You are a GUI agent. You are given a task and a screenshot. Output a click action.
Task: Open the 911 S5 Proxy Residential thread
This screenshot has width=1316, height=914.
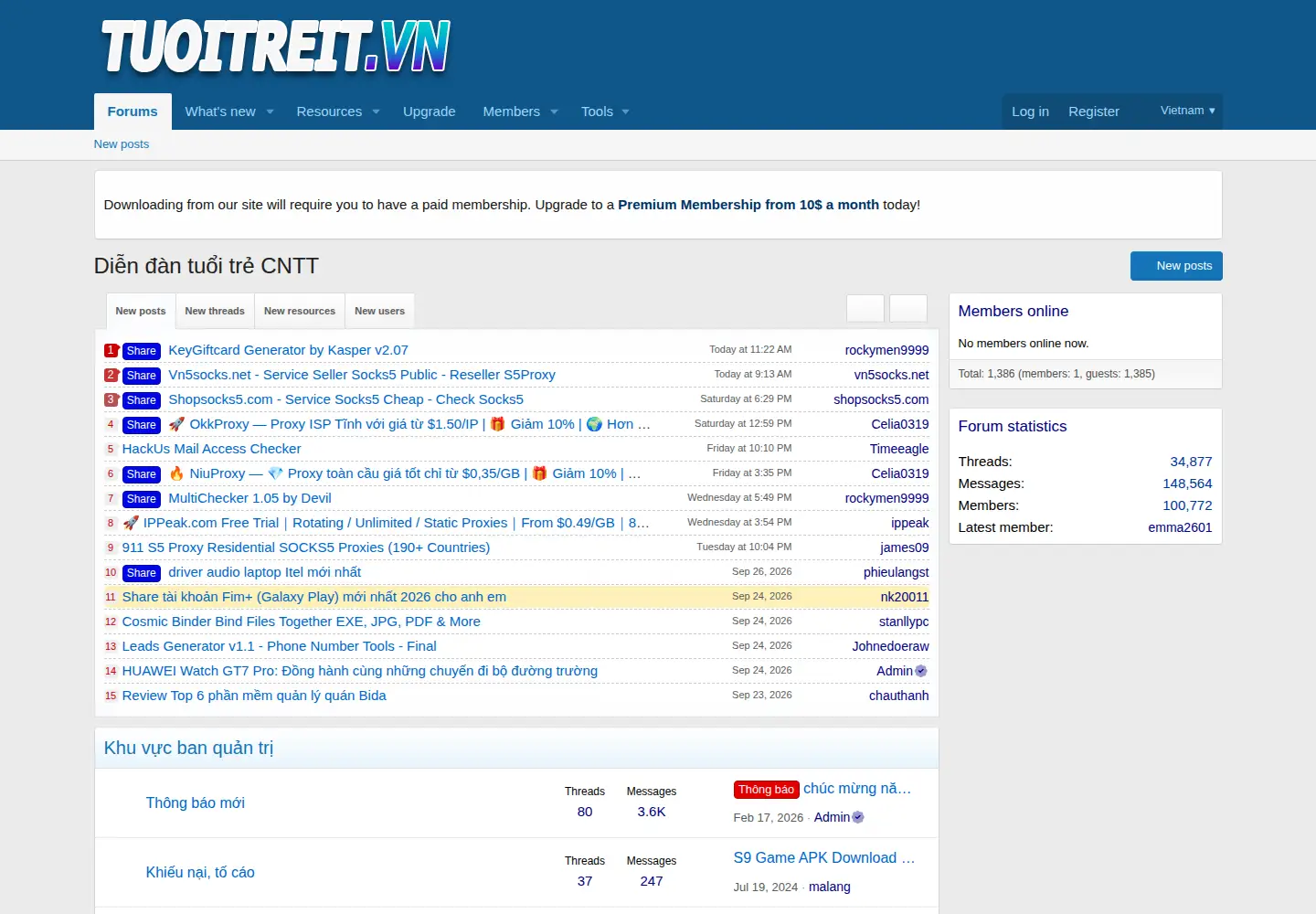click(306, 547)
